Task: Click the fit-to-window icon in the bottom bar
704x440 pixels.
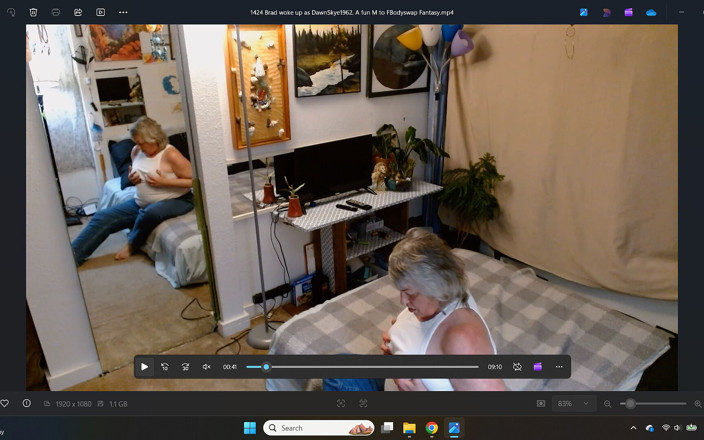Action: [x=341, y=404]
